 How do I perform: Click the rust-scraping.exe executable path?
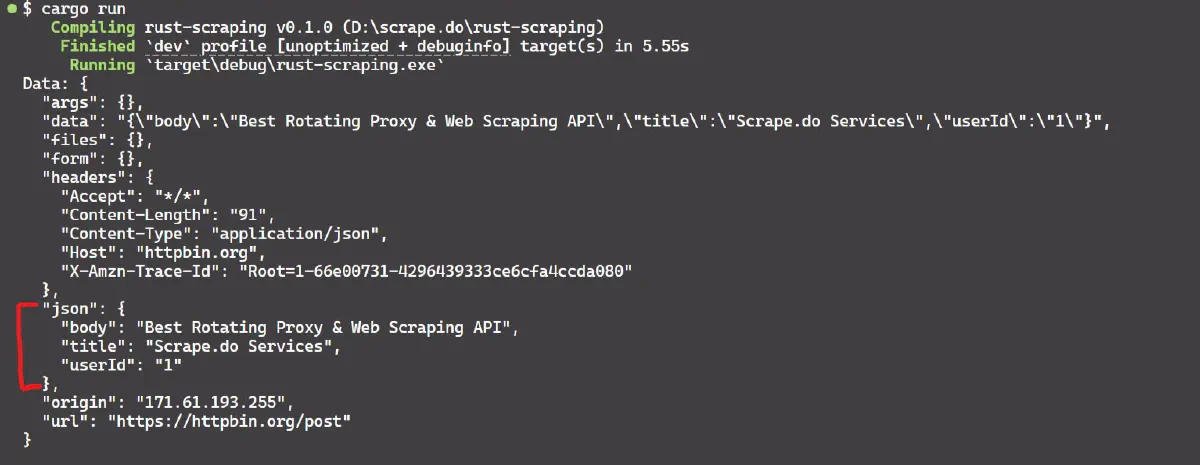297,65
